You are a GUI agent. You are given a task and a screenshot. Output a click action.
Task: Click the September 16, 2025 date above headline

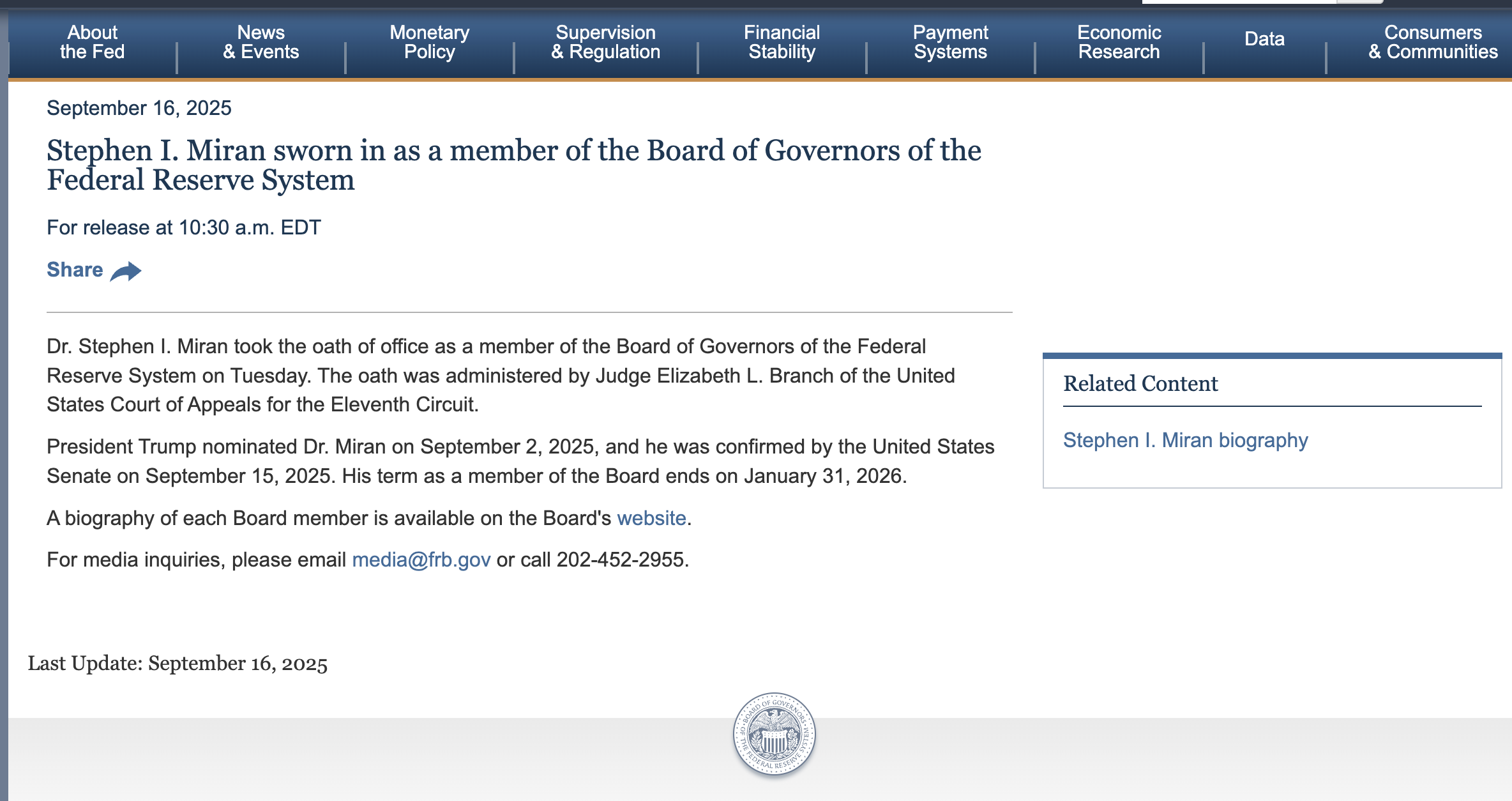pos(139,108)
